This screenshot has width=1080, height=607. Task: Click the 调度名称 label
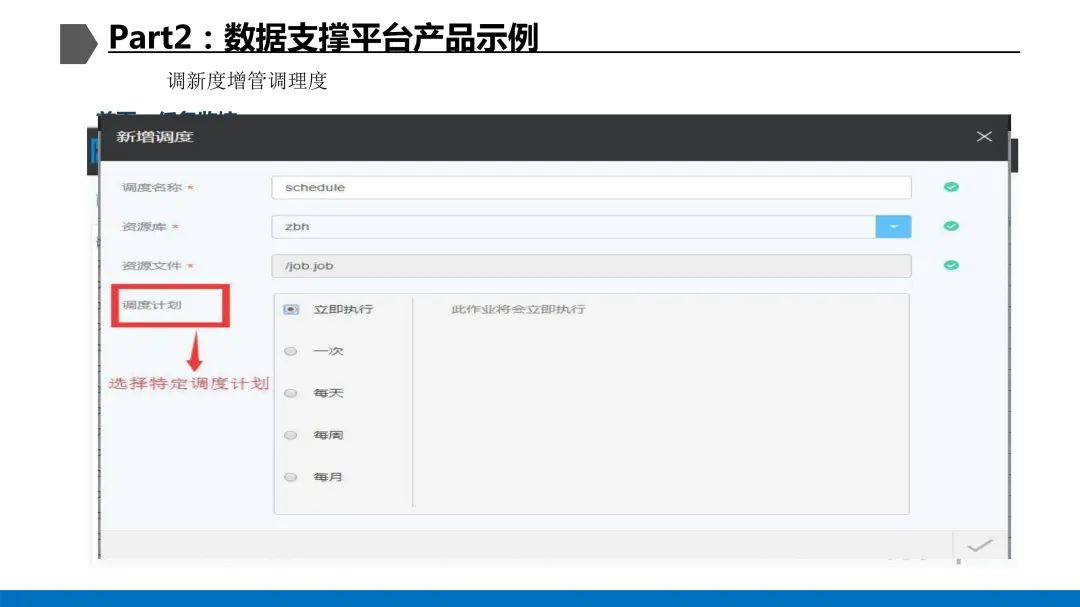point(152,187)
